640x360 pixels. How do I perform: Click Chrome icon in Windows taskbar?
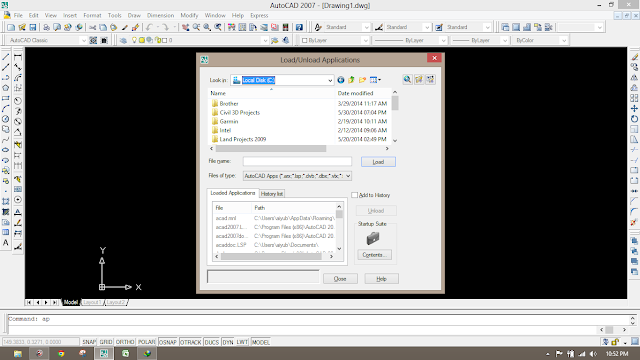pyautogui.click(x=61, y=353)
